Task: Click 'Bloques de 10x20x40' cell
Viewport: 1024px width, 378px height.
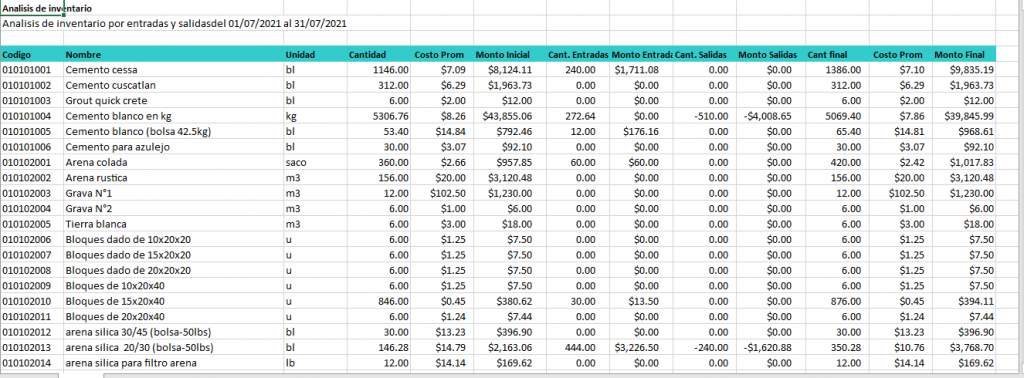Action: point(173,286)
